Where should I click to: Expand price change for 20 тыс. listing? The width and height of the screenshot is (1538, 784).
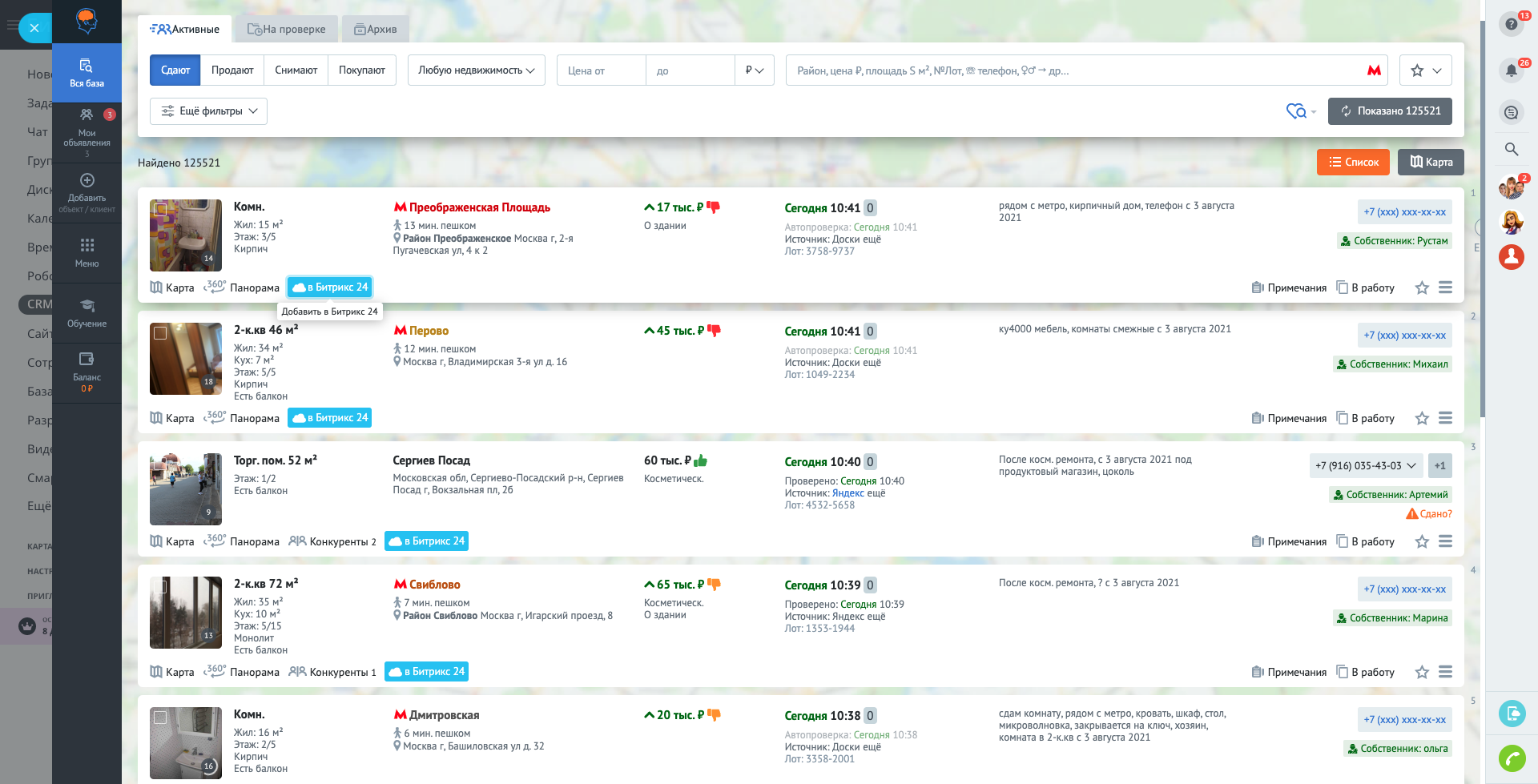tap(649, 715)
